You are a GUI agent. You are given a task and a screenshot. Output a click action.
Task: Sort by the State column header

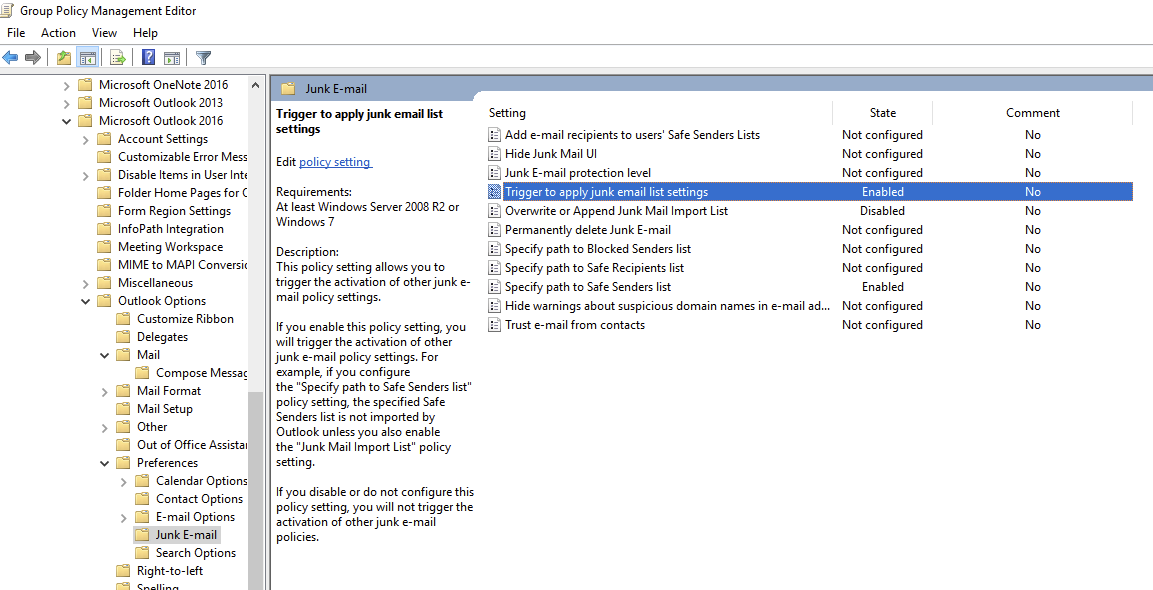[x=882, y=113]
